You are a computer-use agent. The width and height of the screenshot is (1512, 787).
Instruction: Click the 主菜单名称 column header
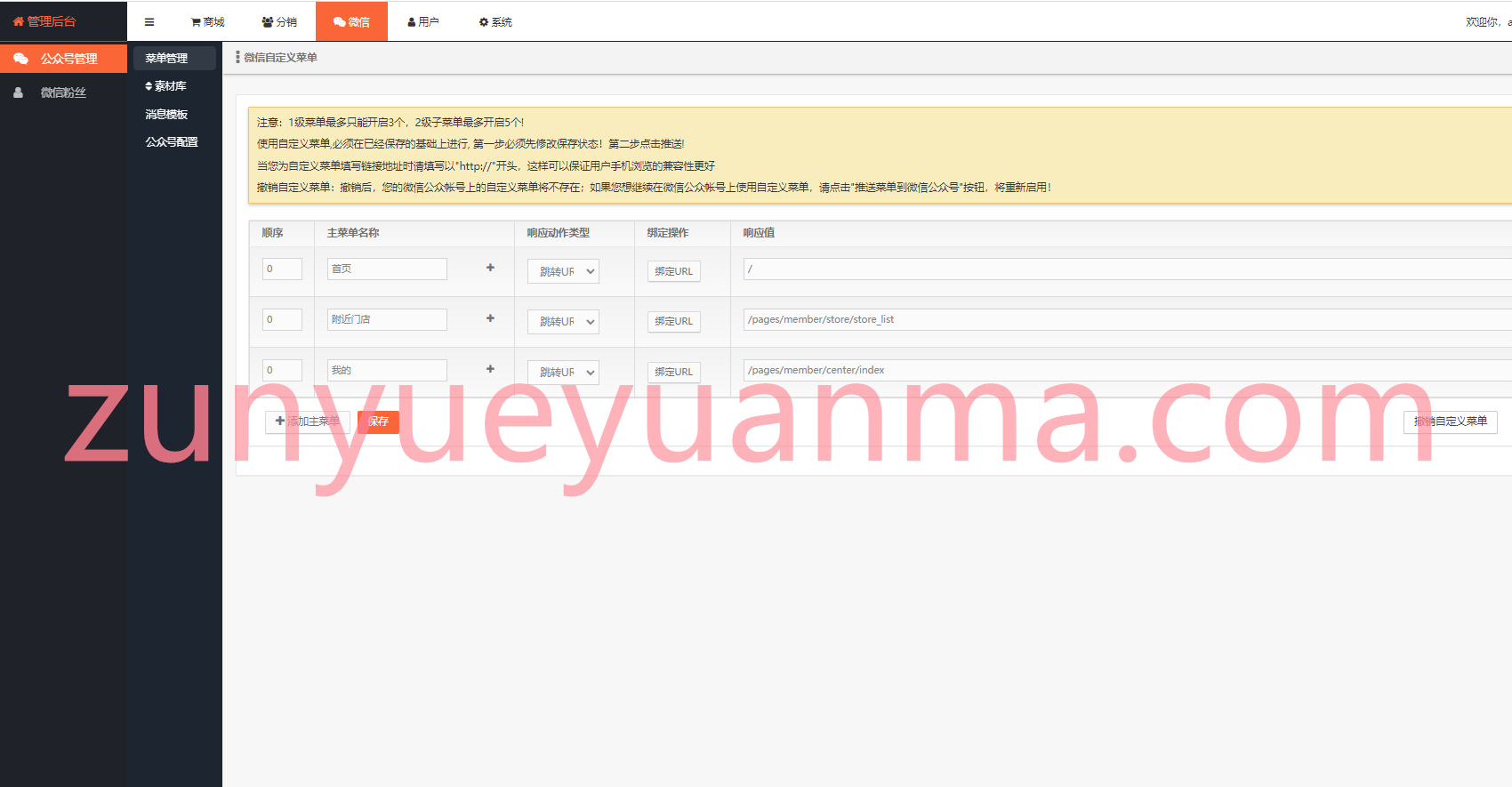(353, 233)
